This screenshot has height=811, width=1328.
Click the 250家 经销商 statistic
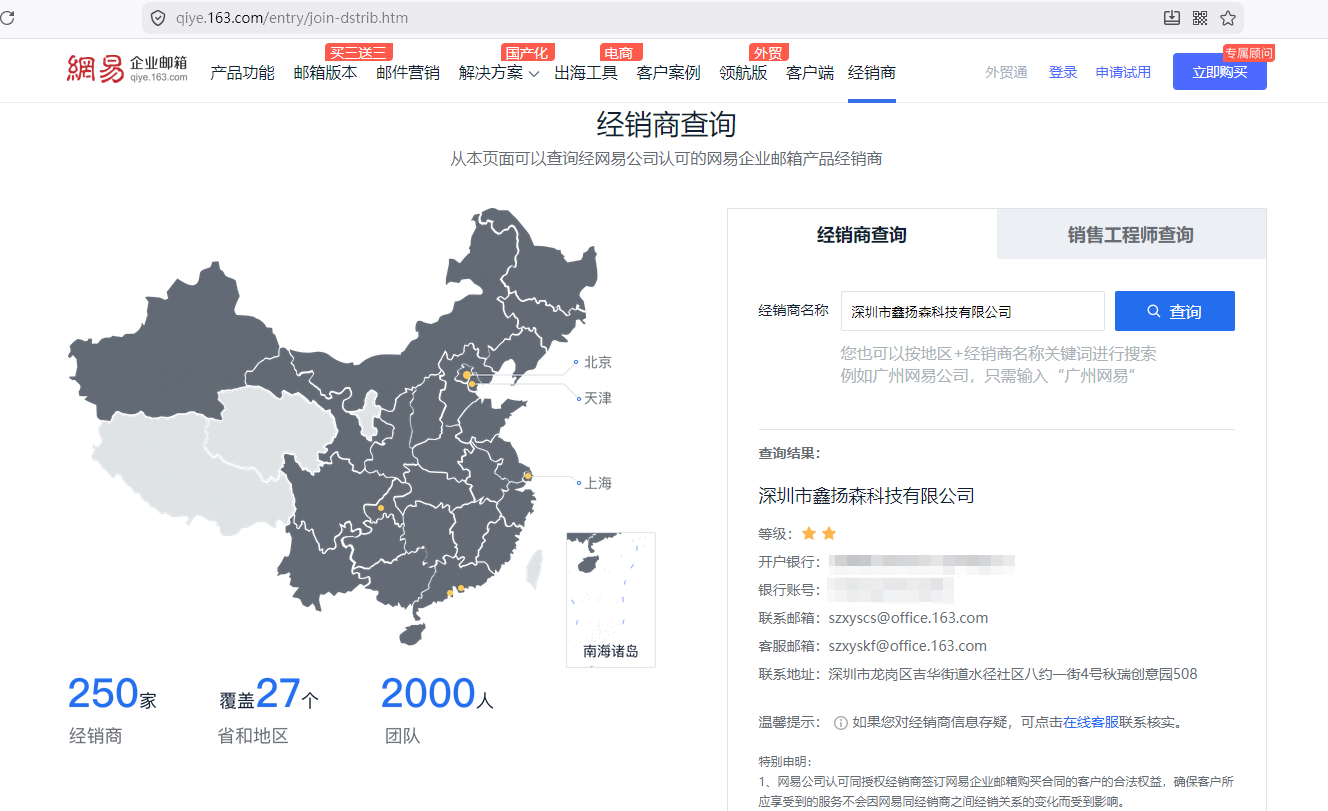click(x=112, y=710)
